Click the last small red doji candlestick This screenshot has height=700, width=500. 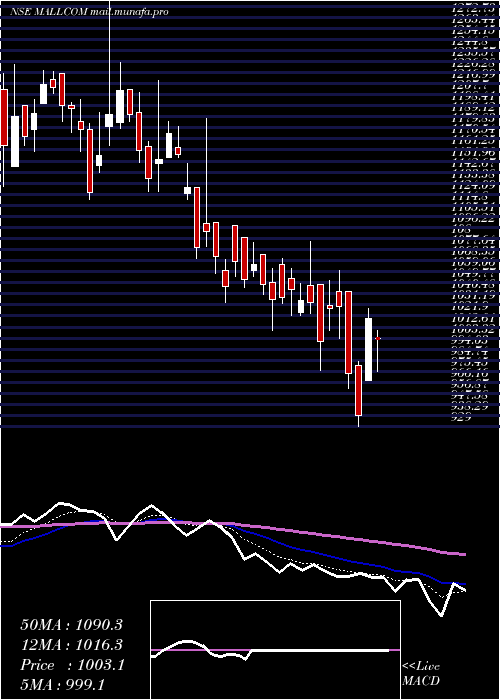click(x=378, y=339)
